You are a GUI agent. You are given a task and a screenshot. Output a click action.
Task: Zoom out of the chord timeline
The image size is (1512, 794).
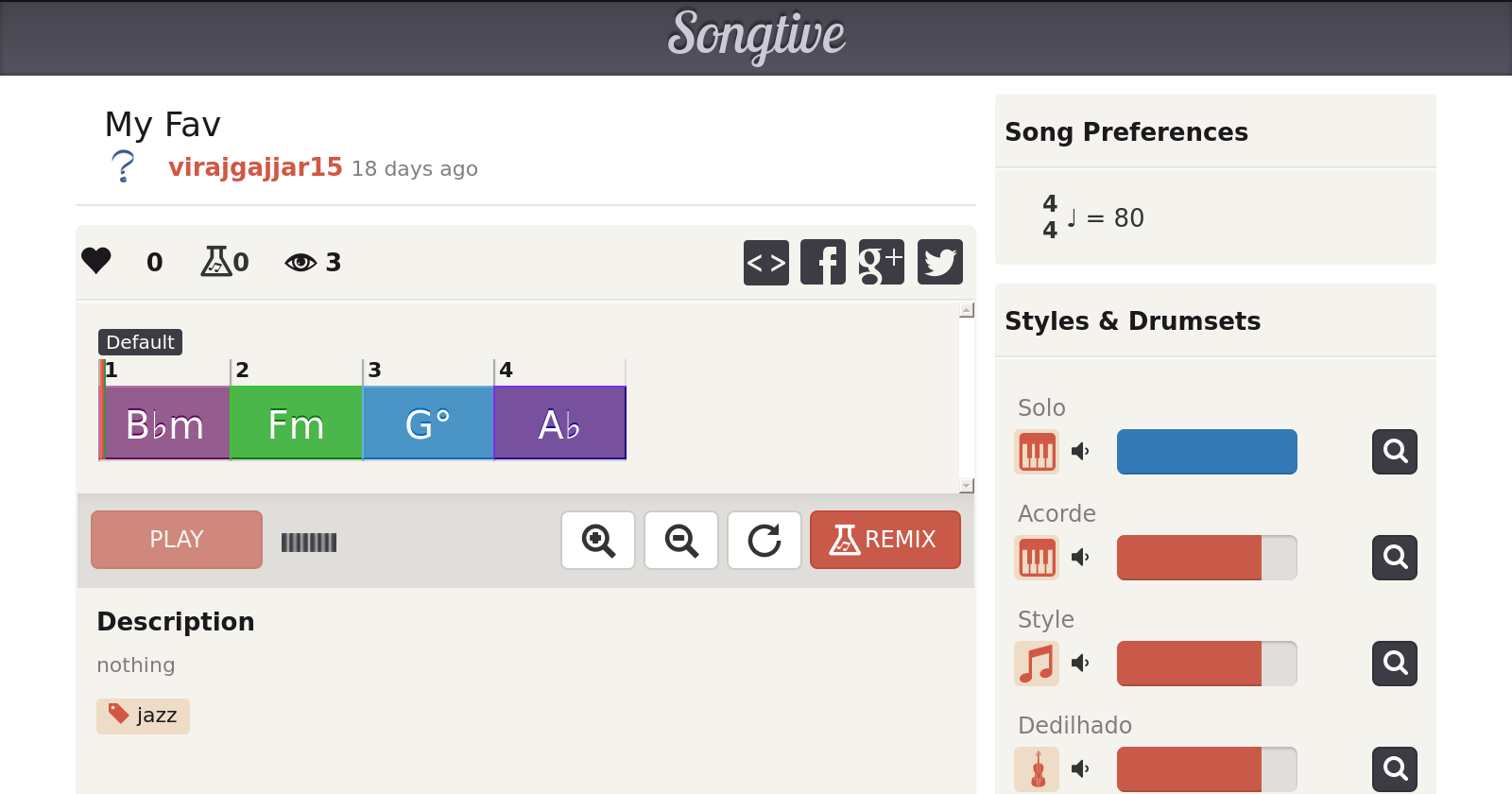coord(681,541)
